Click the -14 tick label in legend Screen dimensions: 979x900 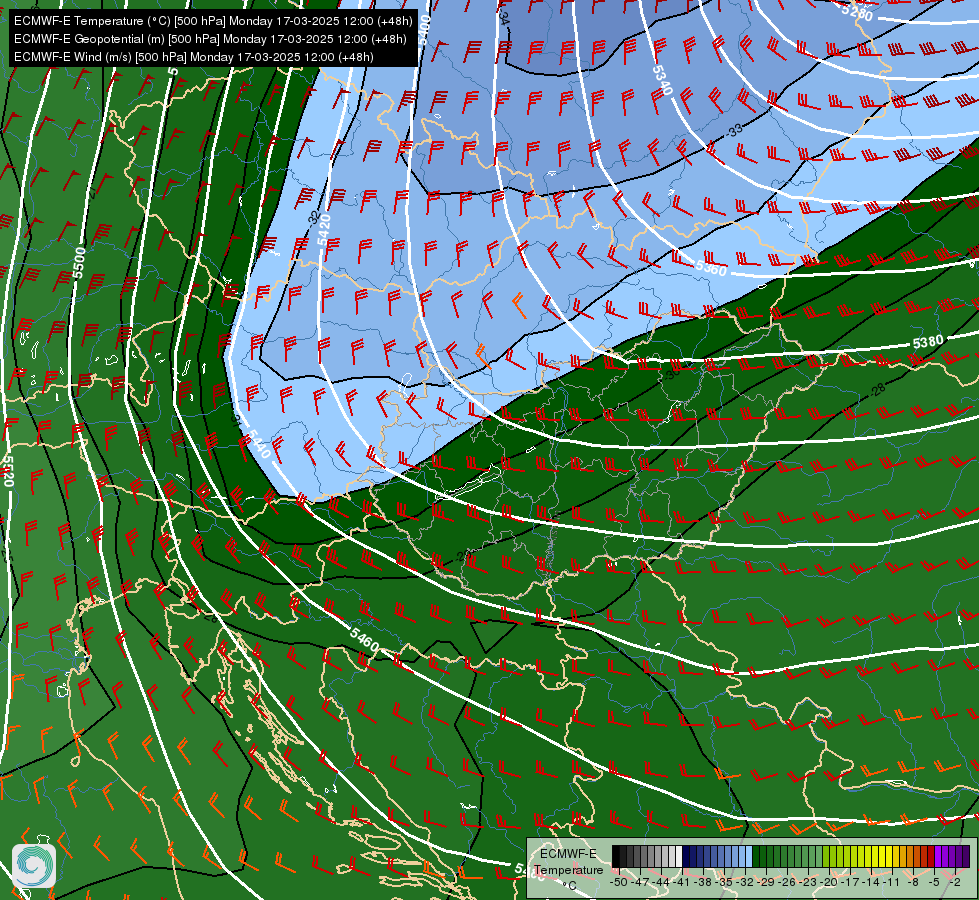[870, 882]
